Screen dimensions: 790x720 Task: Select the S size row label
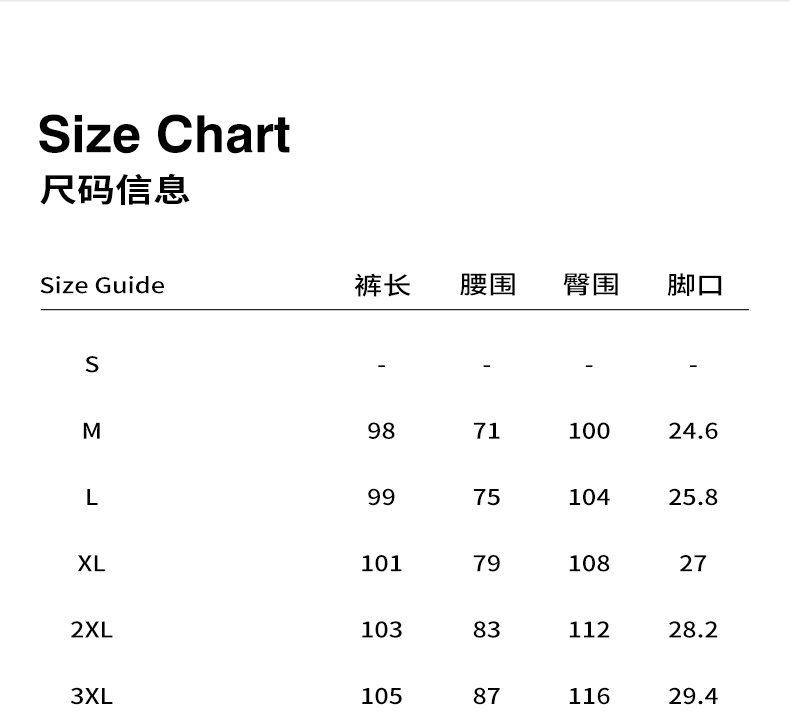pyautogui.click(x=92, y=364)
